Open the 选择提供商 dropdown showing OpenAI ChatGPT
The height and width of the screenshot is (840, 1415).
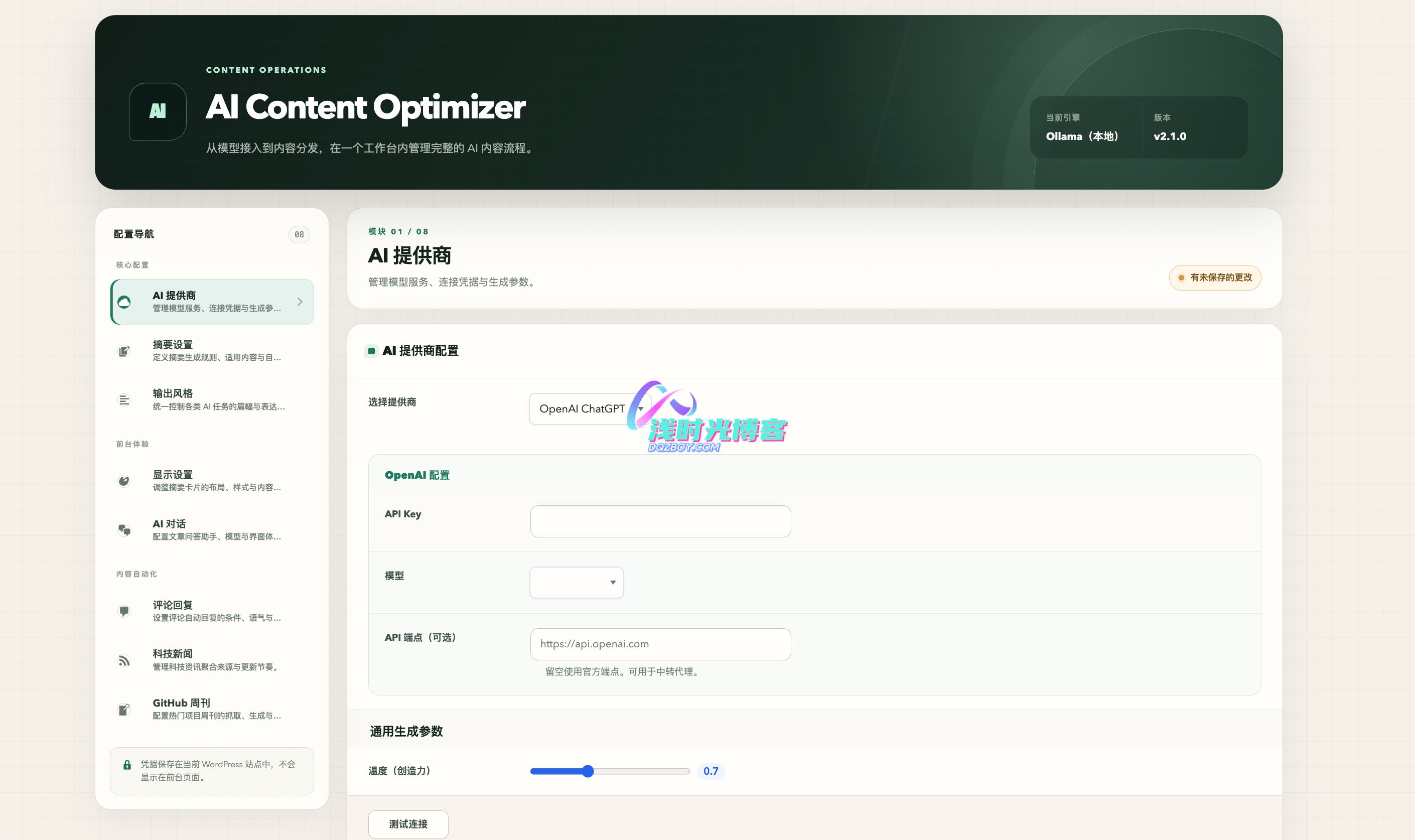click(590, 408)
